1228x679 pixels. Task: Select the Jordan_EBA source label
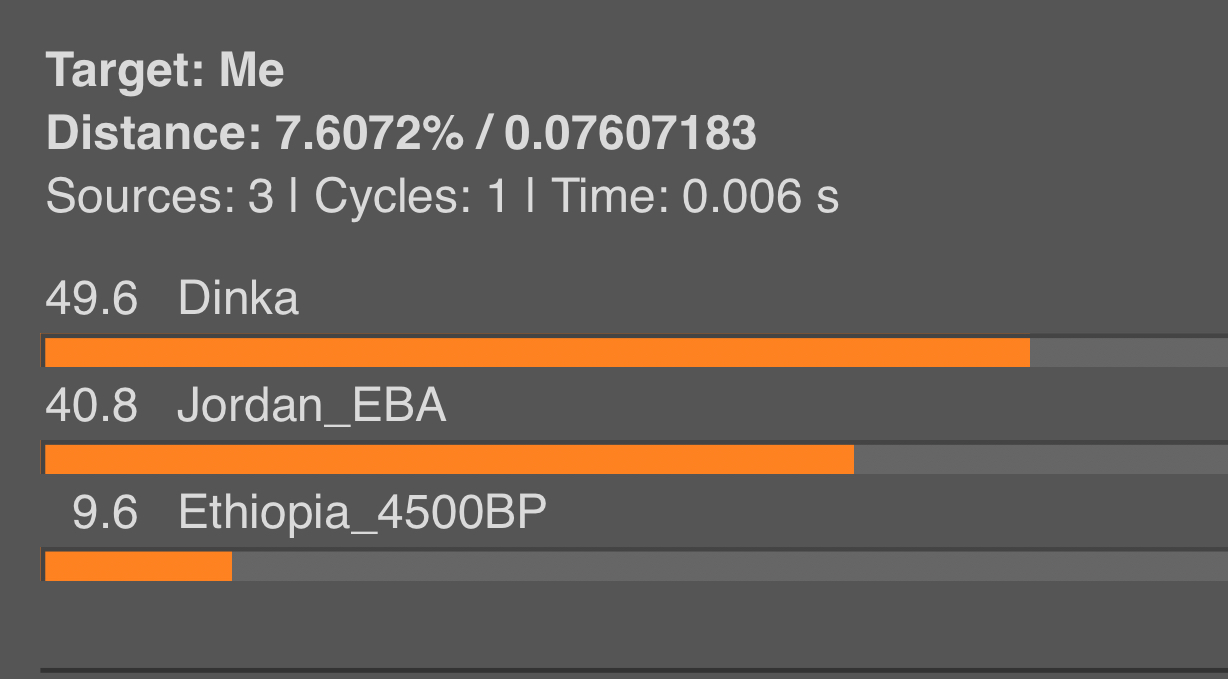312,406
